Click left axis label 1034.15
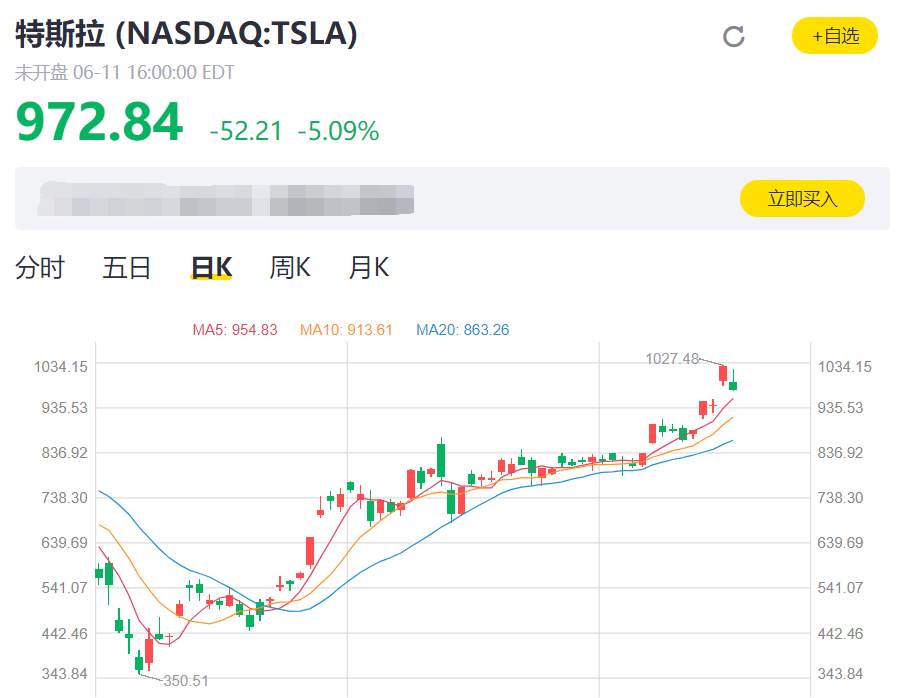The height and width of the screenshot is (698, 904). point(61,367)
